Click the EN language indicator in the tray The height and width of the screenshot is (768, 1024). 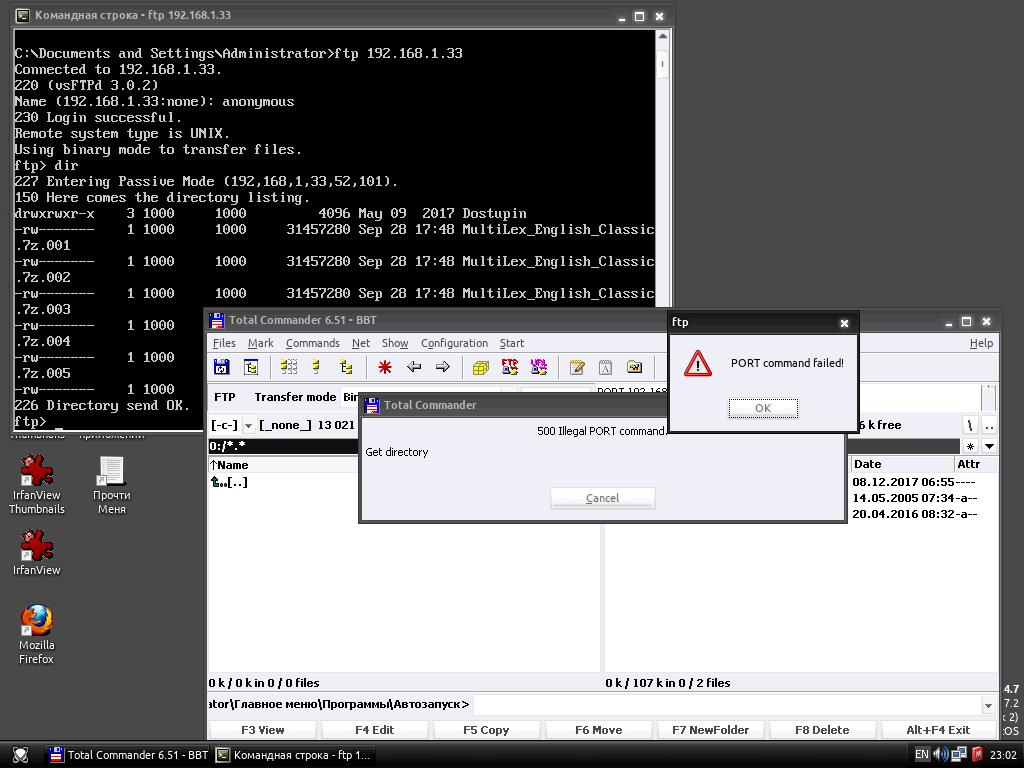(x=921, y=755)
